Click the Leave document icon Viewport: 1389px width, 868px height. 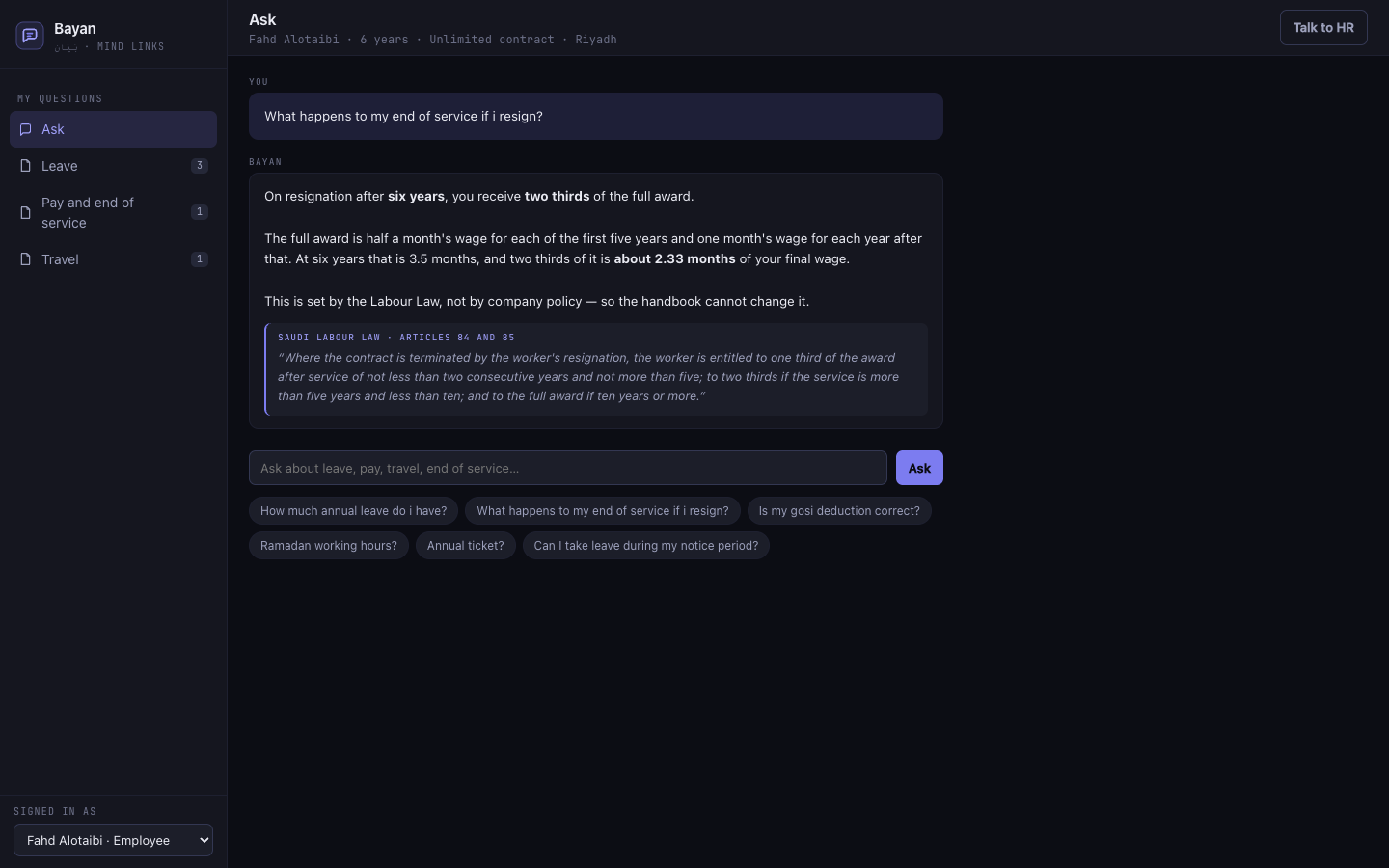[x=26, y=166]
